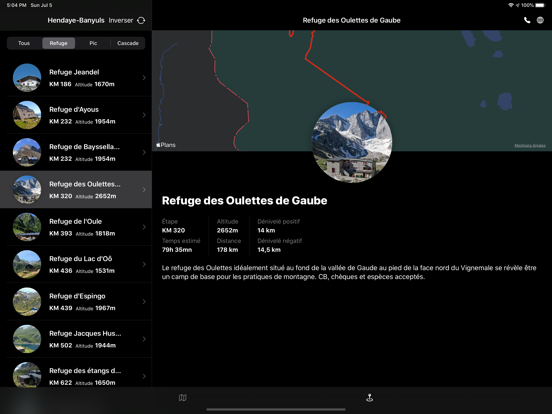The image size is (552, 414).
Task: Expand Refuge Jeandel row chevron
Action: [x=144, y=78]
